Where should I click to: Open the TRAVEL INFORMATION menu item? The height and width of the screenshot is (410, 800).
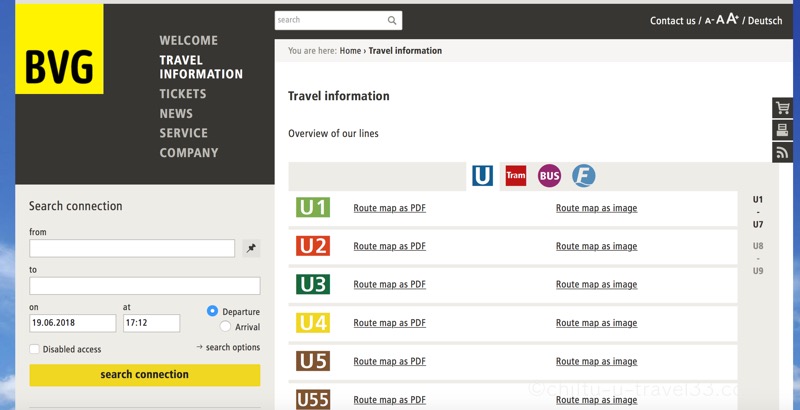click(201, 67)
